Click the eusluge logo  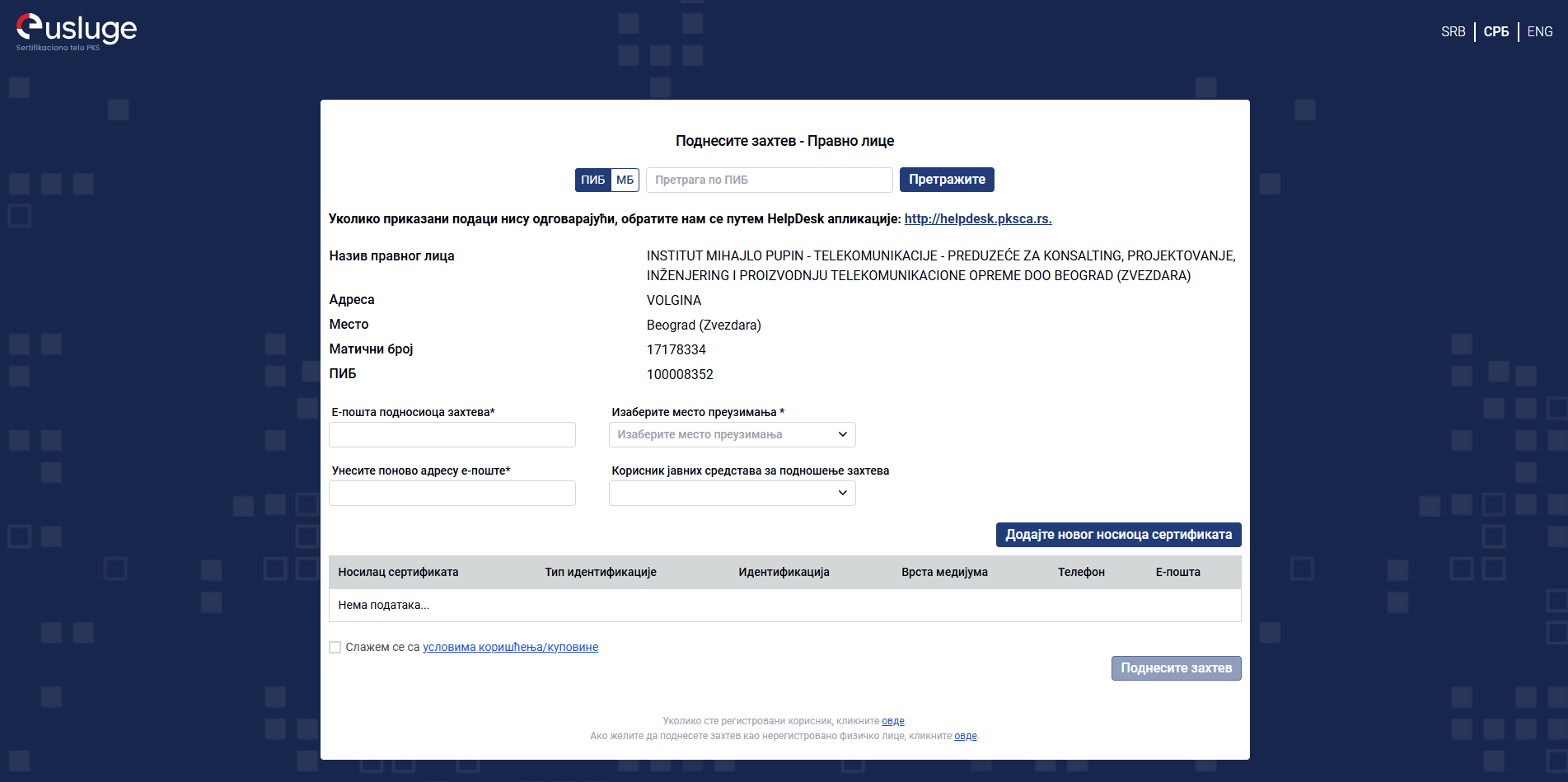pyautogui.click(x=77, y=32)
